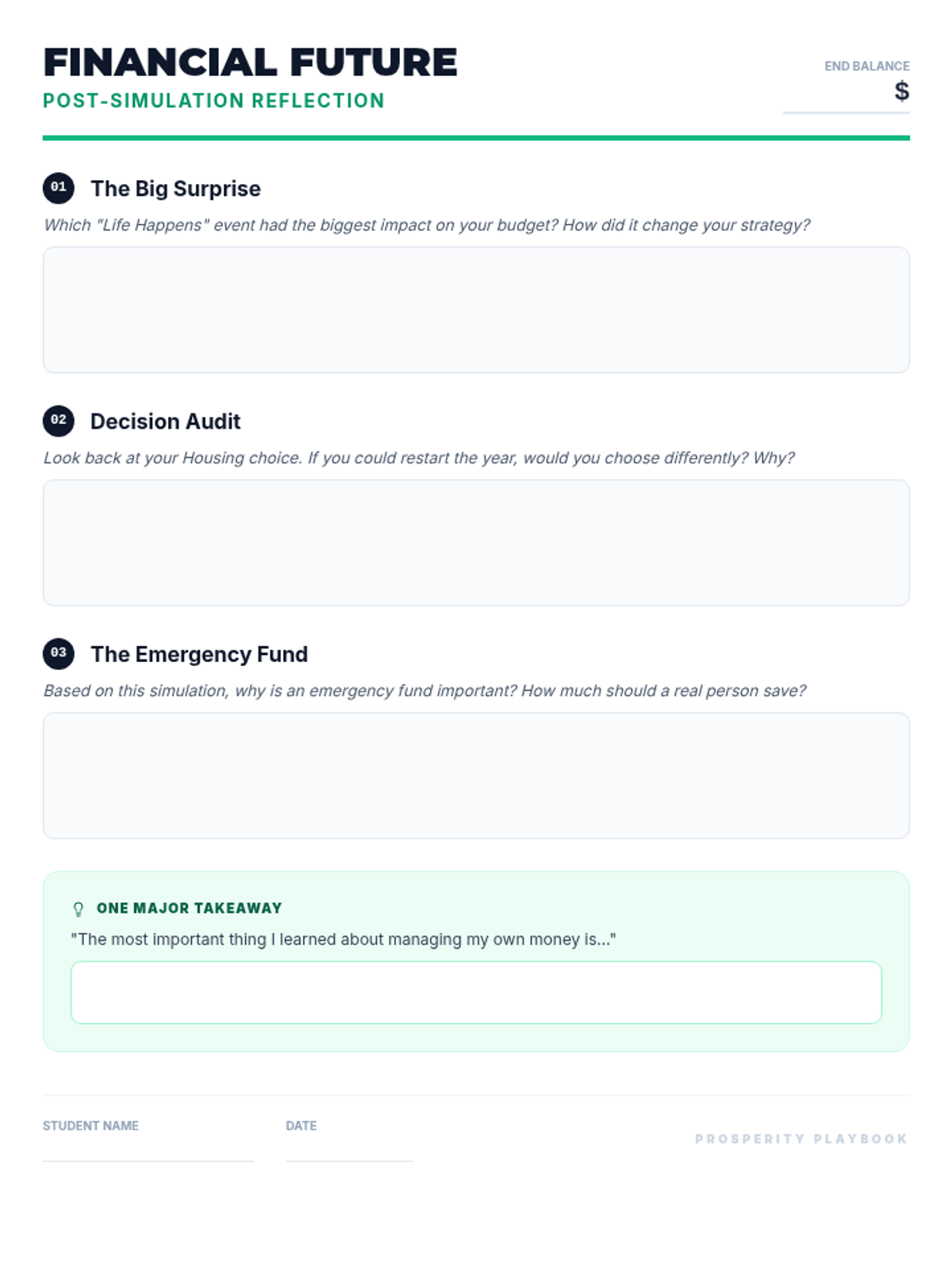952x1270 pixels.
Task: Click into The Emergency Fund answer box
Action: click(x=476, y=775)
